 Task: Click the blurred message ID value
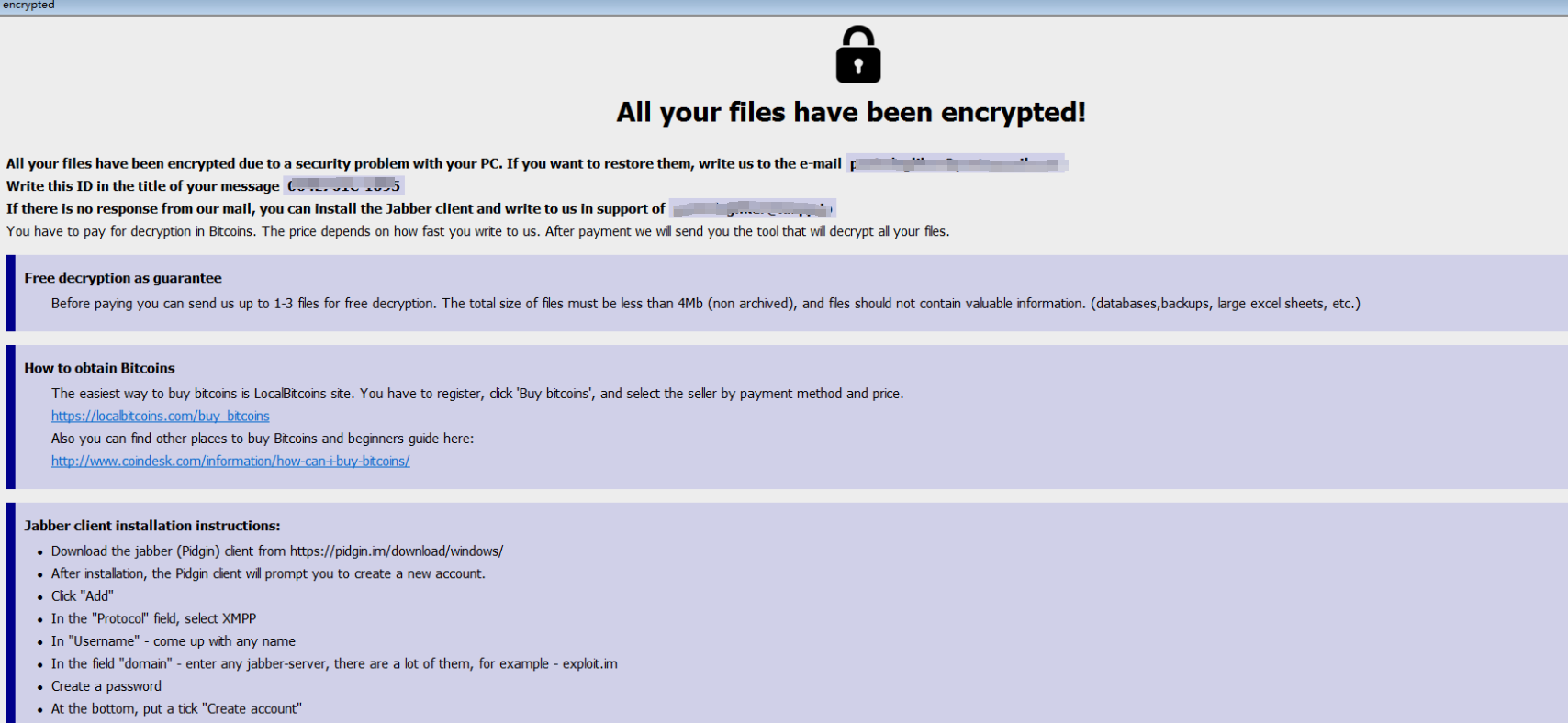point(344,186)
